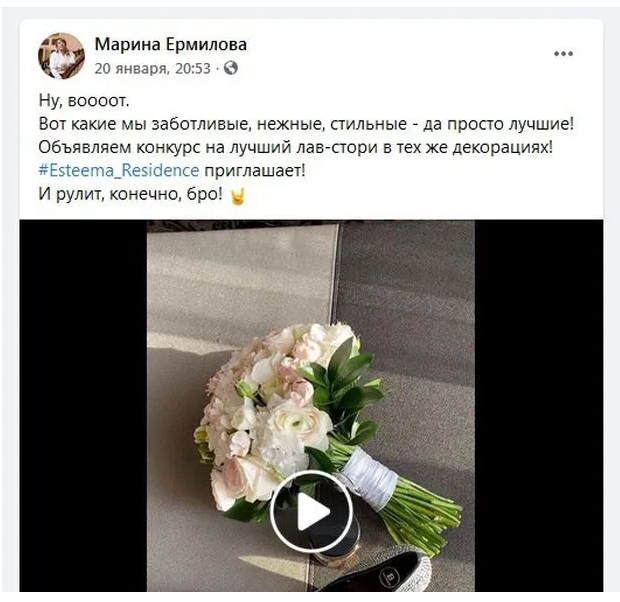Click the globe public-privacy icon
620x602 pixels.
click(x=231, y=68)
